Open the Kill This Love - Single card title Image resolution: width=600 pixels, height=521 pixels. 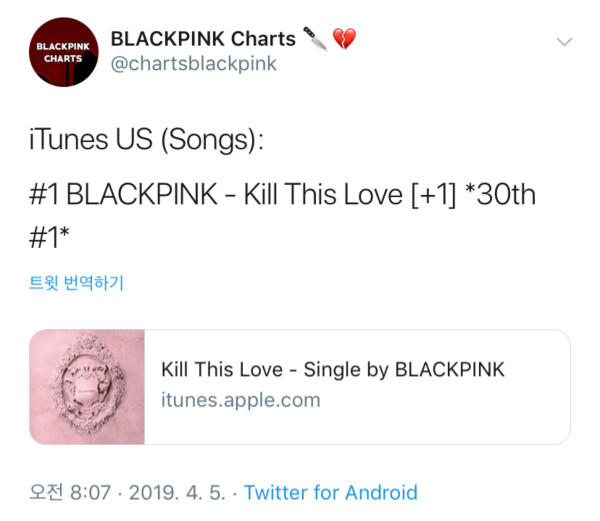click(x=332, y=370)
